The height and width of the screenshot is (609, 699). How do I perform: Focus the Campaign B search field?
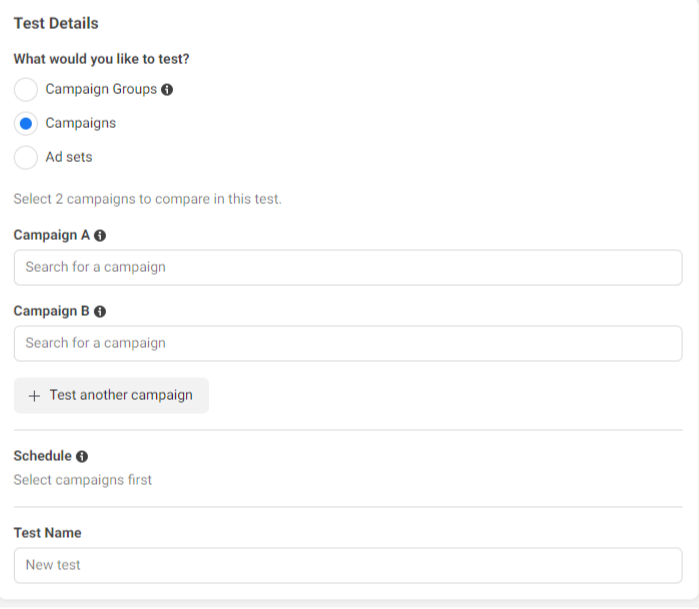click(x=348, y=343)
